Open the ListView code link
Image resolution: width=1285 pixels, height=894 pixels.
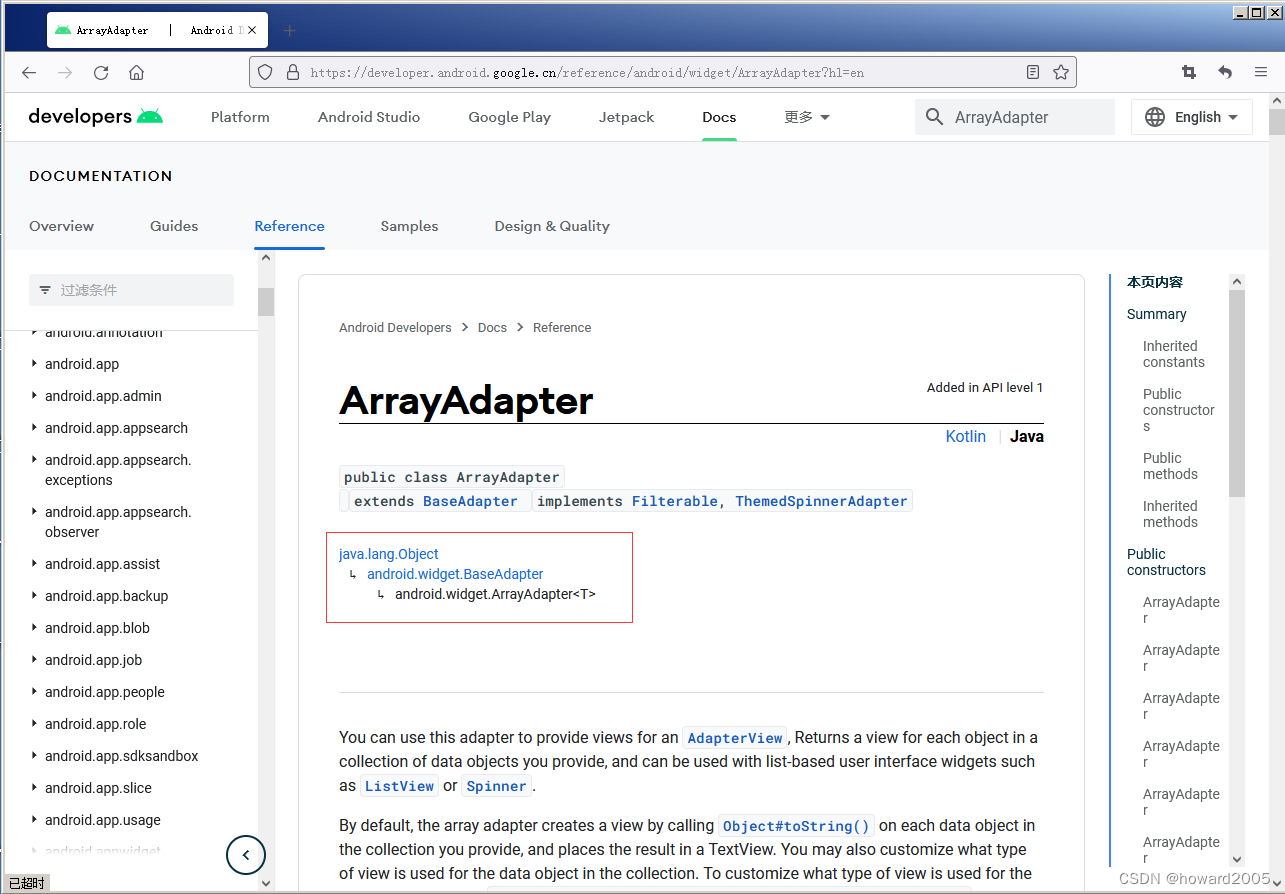399,786
